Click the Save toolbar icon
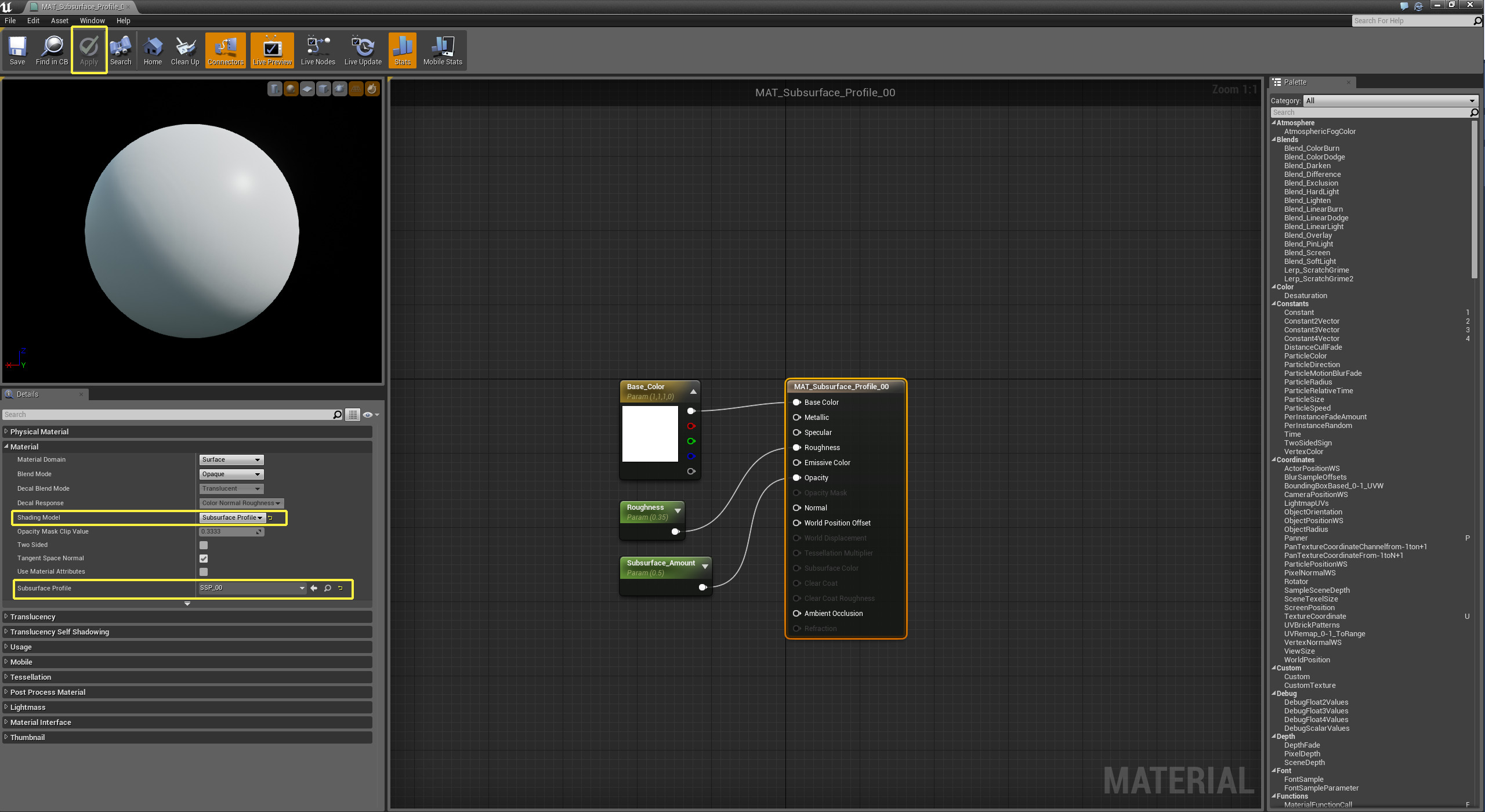The width and height of the screenshot is (1485, 812). pos(17,50)
